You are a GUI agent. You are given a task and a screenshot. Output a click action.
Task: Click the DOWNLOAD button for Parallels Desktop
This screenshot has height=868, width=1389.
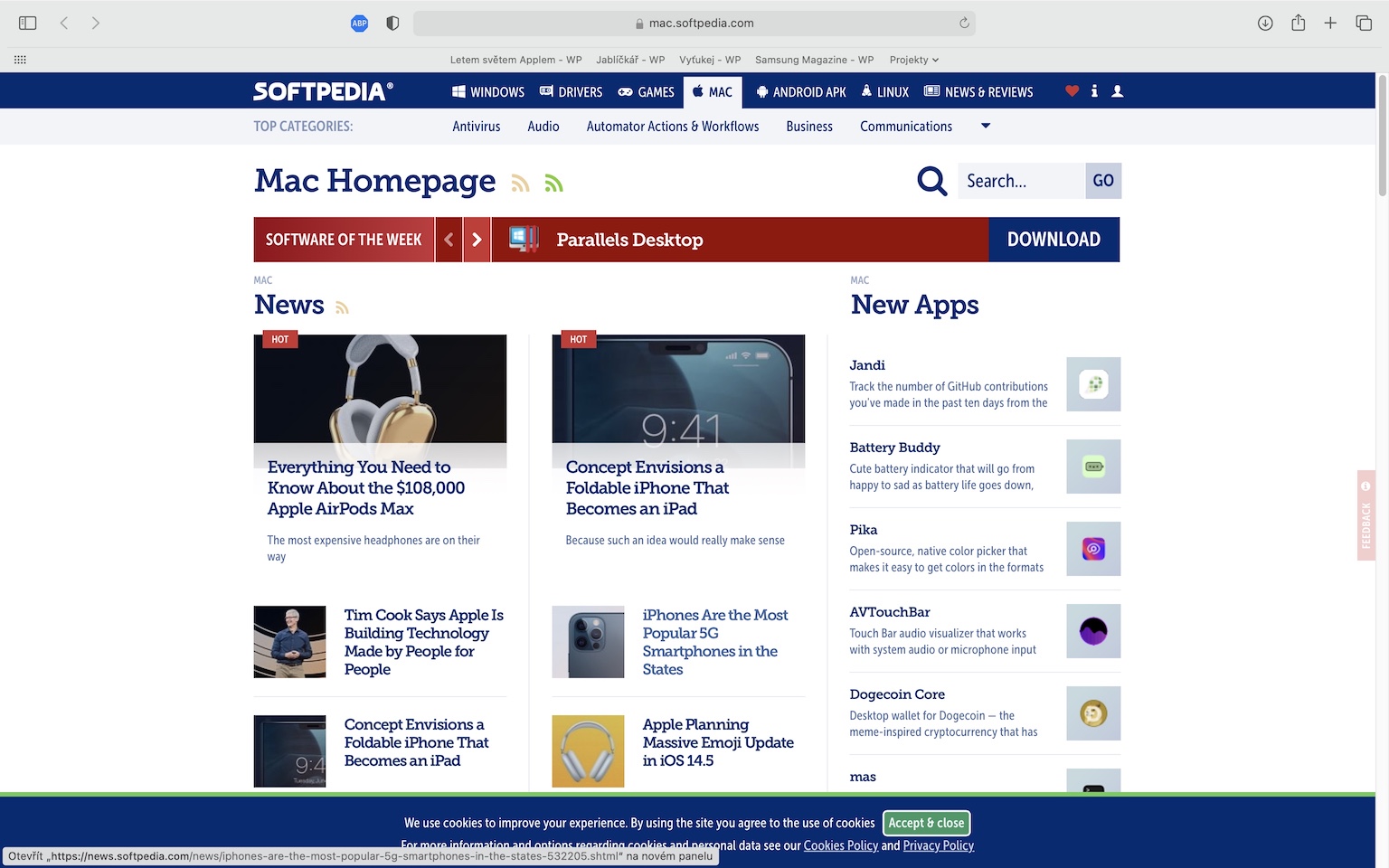click(x=1054, y=240)
